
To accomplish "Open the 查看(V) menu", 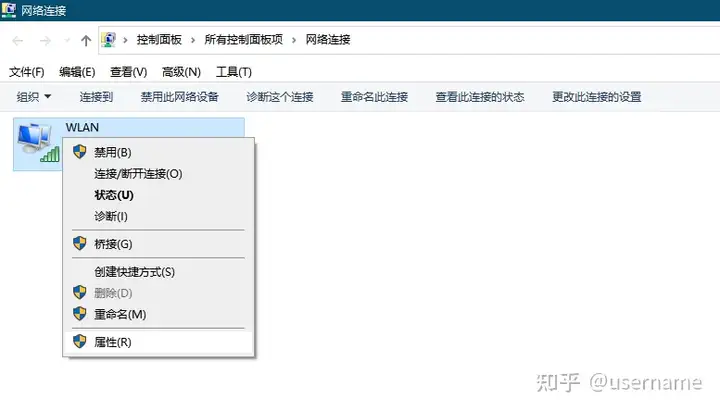I will click(129, 72).
